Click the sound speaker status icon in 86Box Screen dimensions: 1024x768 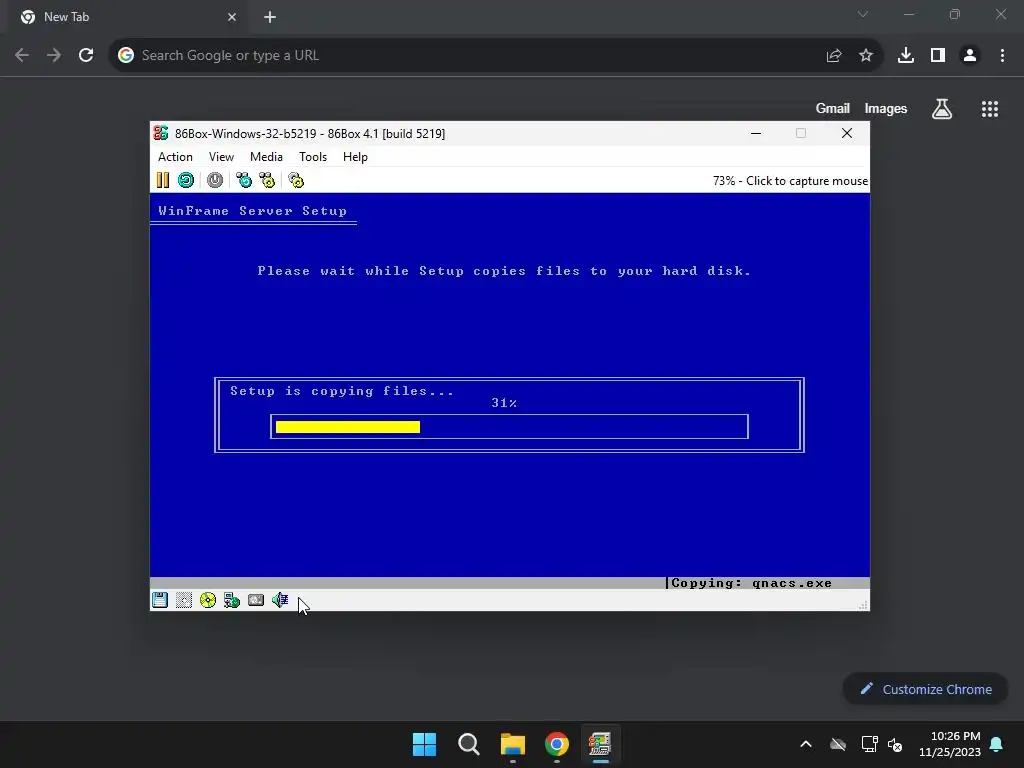tap(280, 600)
